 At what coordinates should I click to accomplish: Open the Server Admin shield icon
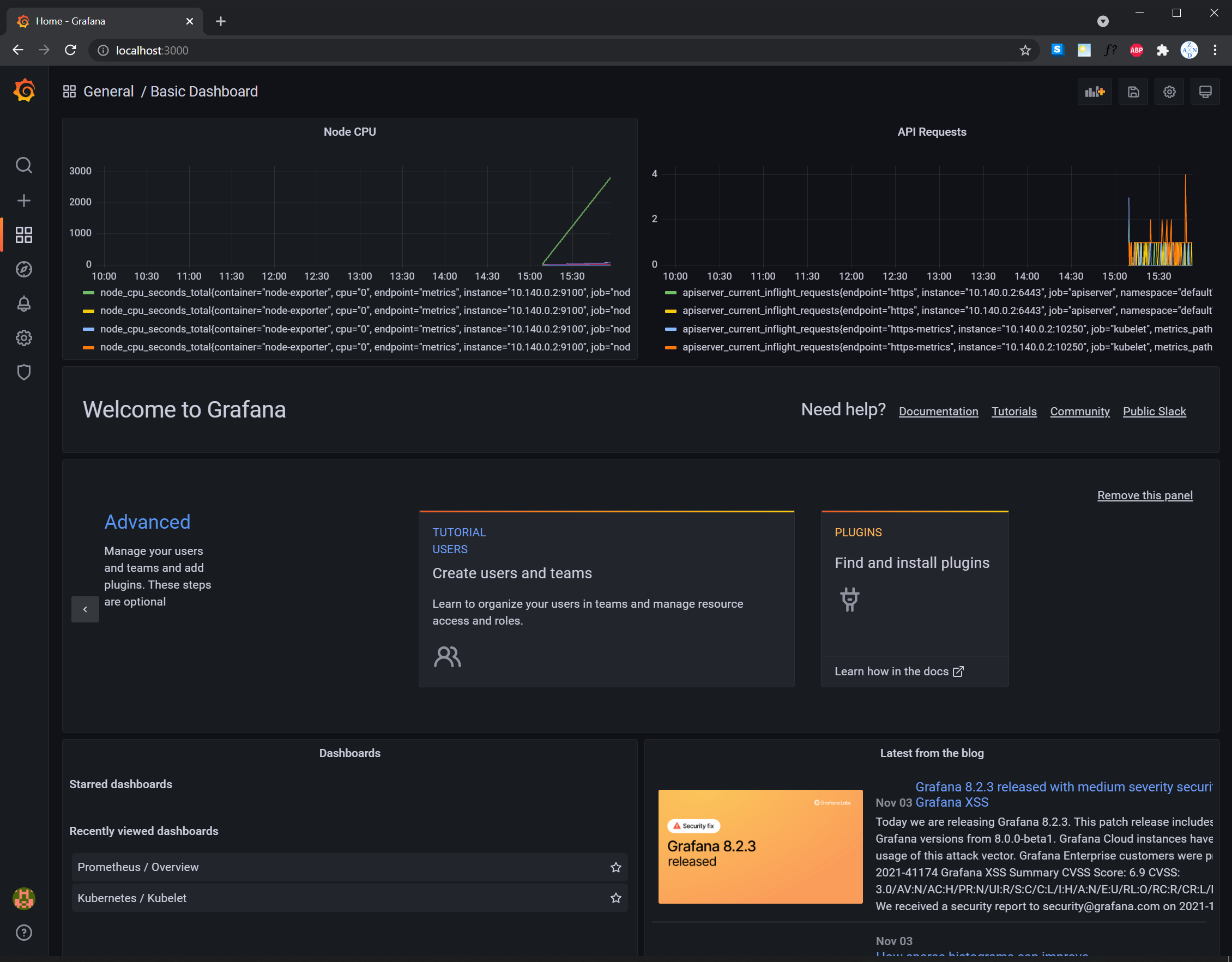(x=23, y=372)
